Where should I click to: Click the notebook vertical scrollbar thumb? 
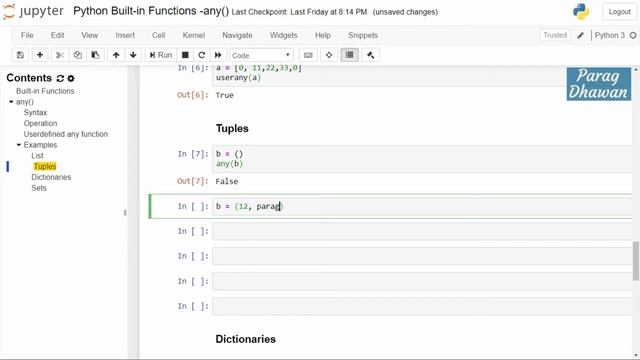(x=636, y=260)
